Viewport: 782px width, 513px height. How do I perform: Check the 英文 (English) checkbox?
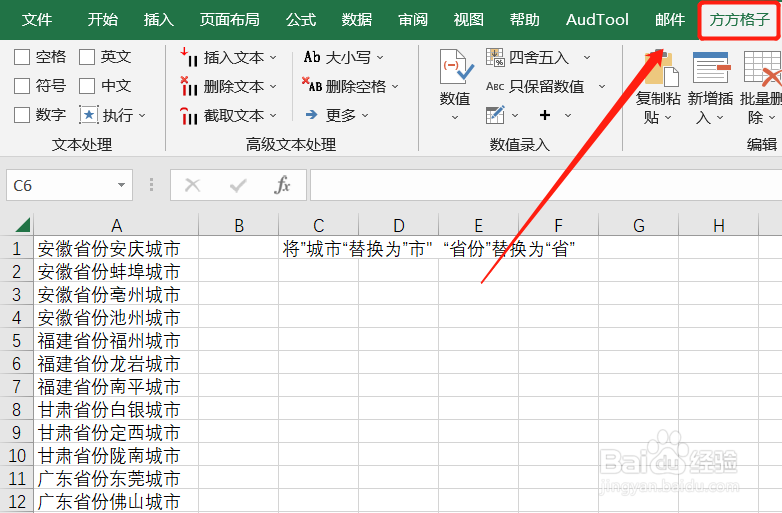[x=87, y=57]
